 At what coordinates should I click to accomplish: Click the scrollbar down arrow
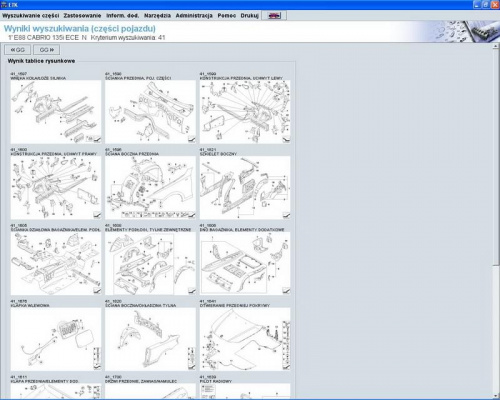(496, 395)
